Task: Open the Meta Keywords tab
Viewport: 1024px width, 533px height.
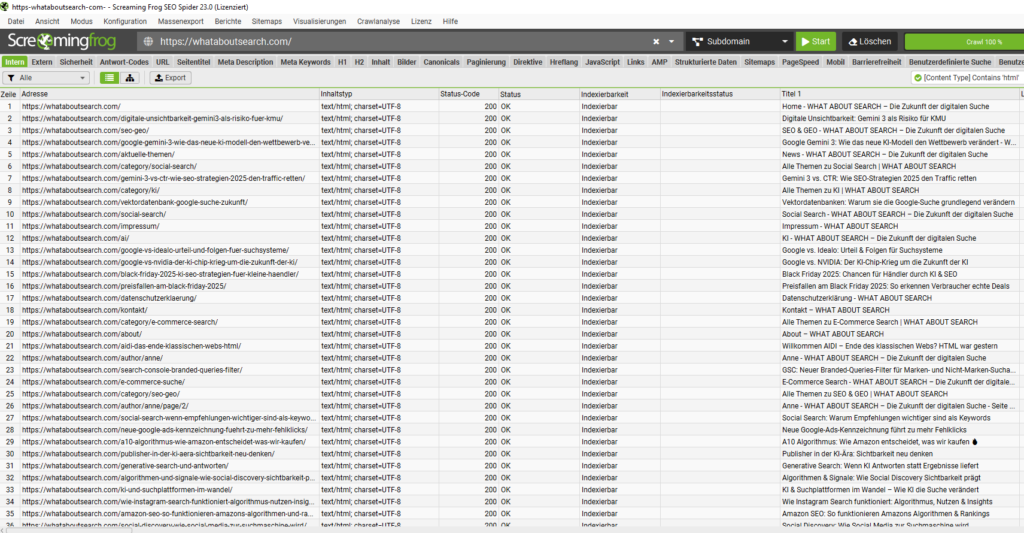Action: (306, 62)
